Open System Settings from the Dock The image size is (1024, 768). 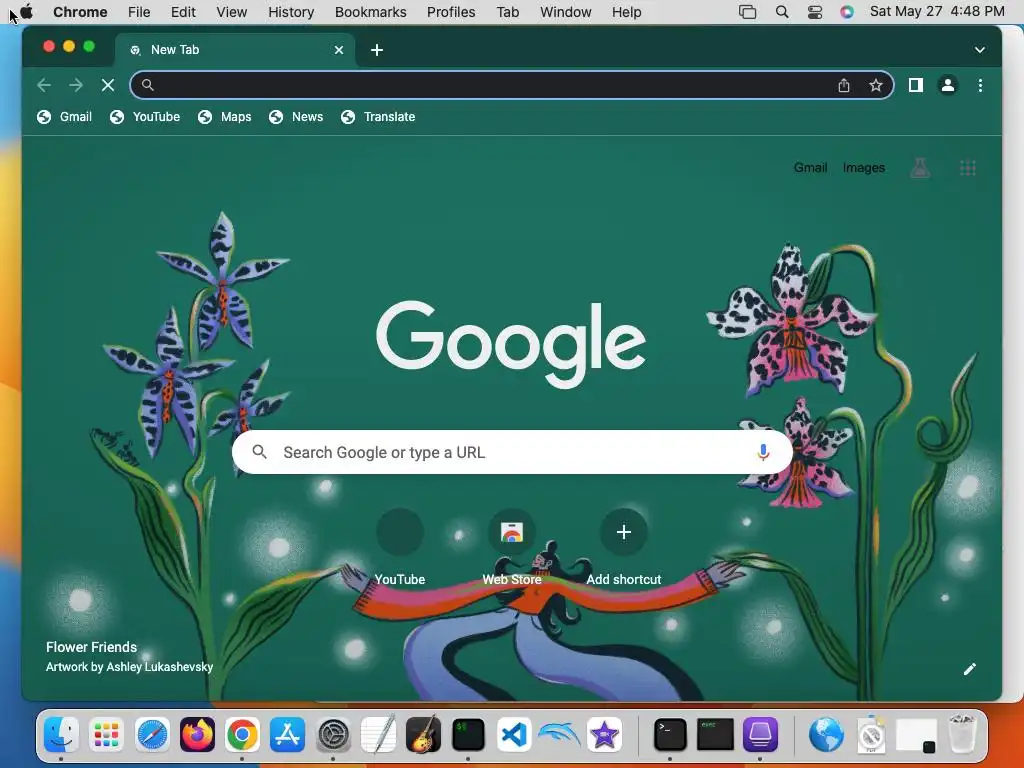(333, 735)
